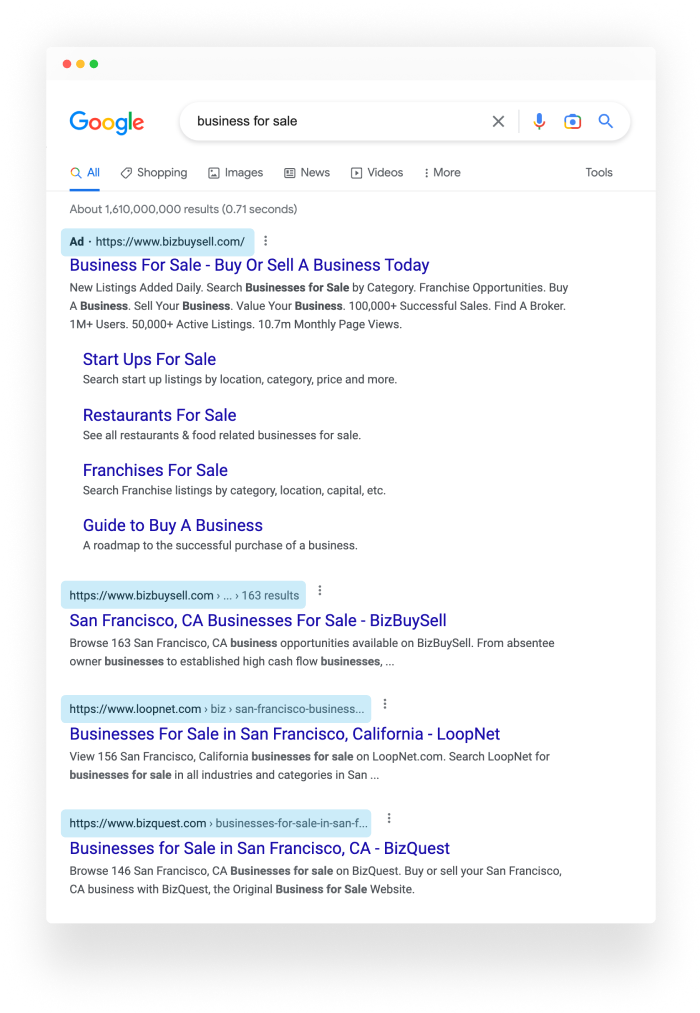Open three-dot menu next to loopnet.com result

click(x=385, y=704)
